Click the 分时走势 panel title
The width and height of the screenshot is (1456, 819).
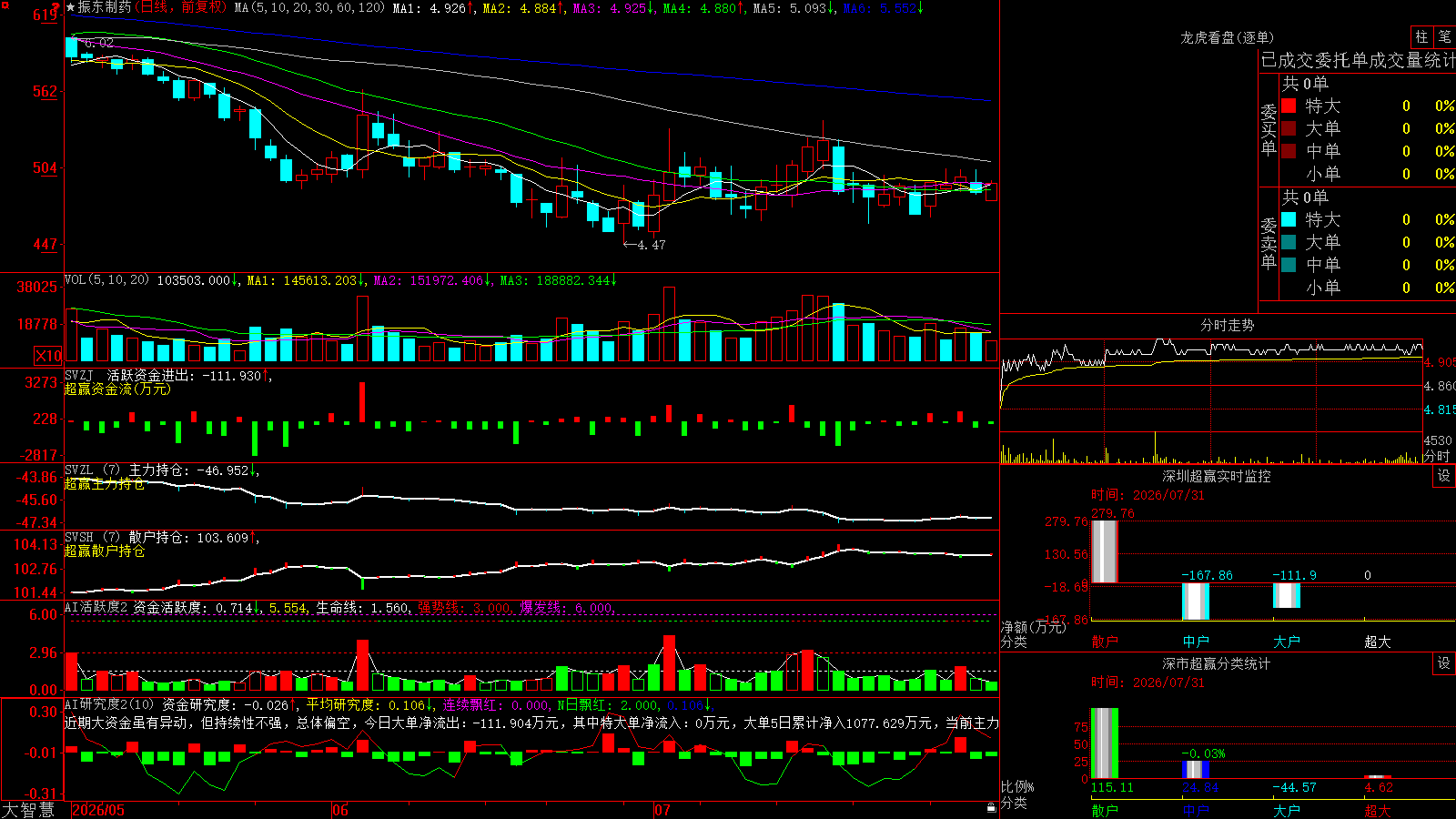pos(1227,325)
